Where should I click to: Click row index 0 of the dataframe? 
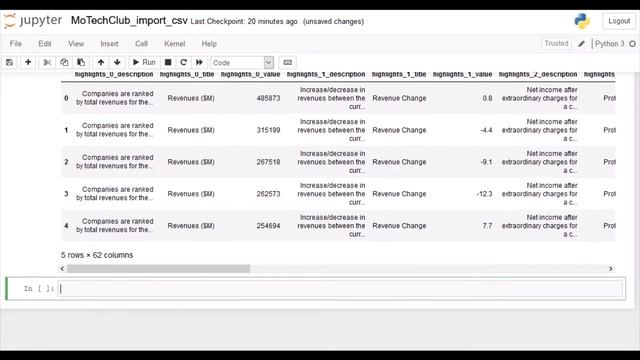(x=66, y=98)
